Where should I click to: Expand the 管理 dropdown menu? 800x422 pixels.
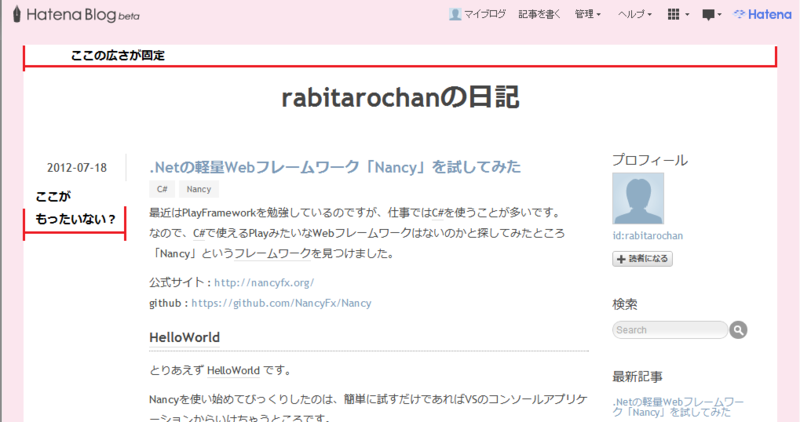[x=588, y=14]
